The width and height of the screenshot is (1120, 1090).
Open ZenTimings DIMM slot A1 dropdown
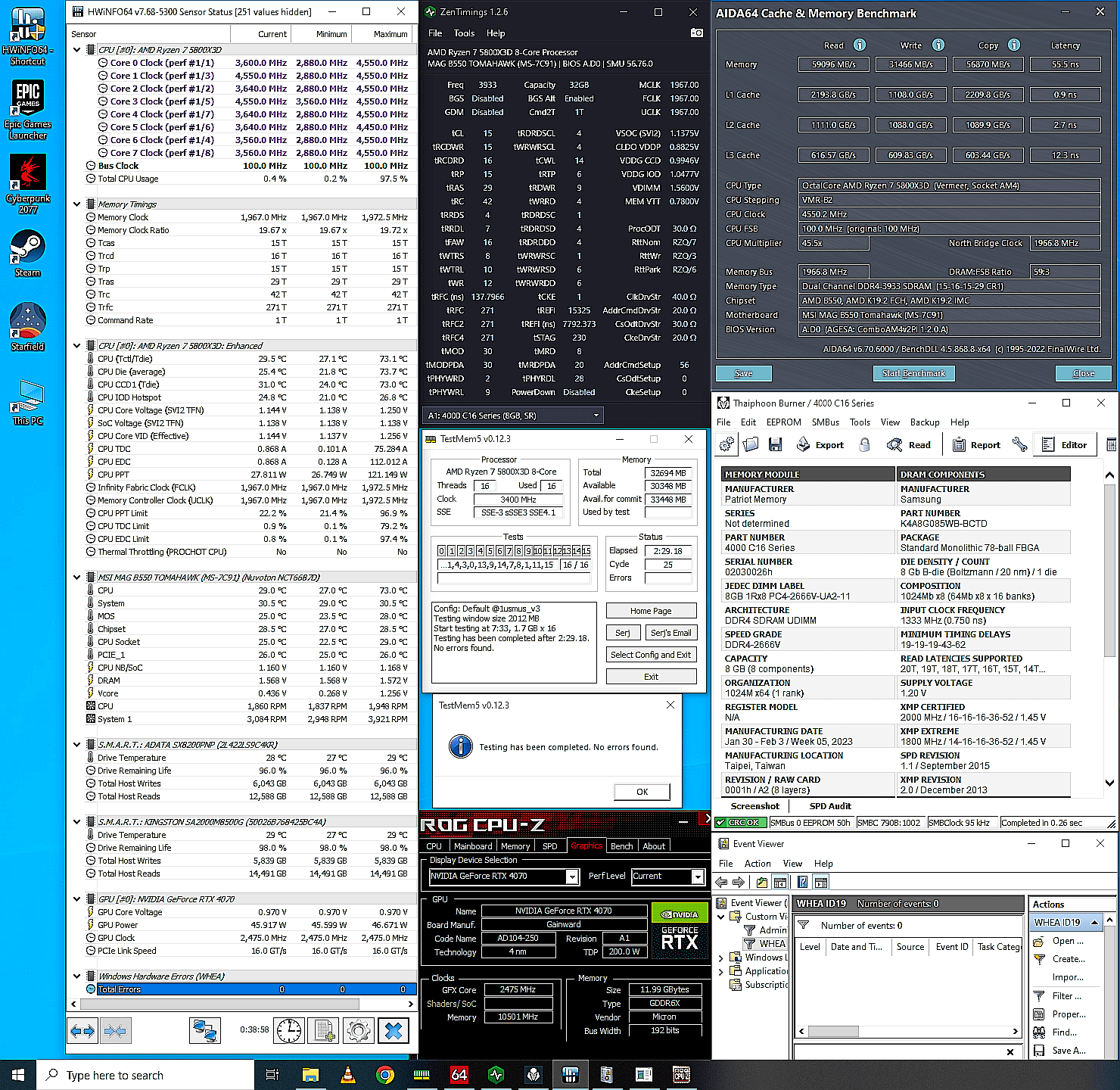(x=512, y=415)
